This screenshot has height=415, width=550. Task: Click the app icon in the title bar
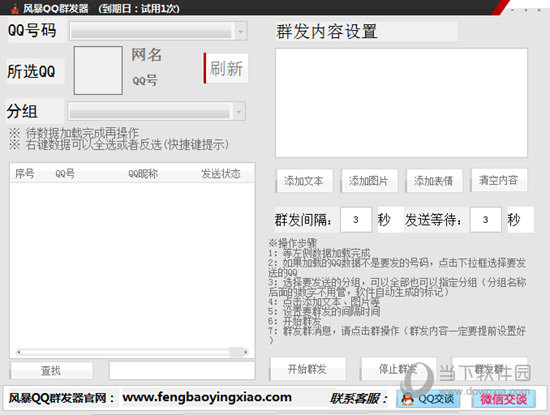tap(15, 8)
